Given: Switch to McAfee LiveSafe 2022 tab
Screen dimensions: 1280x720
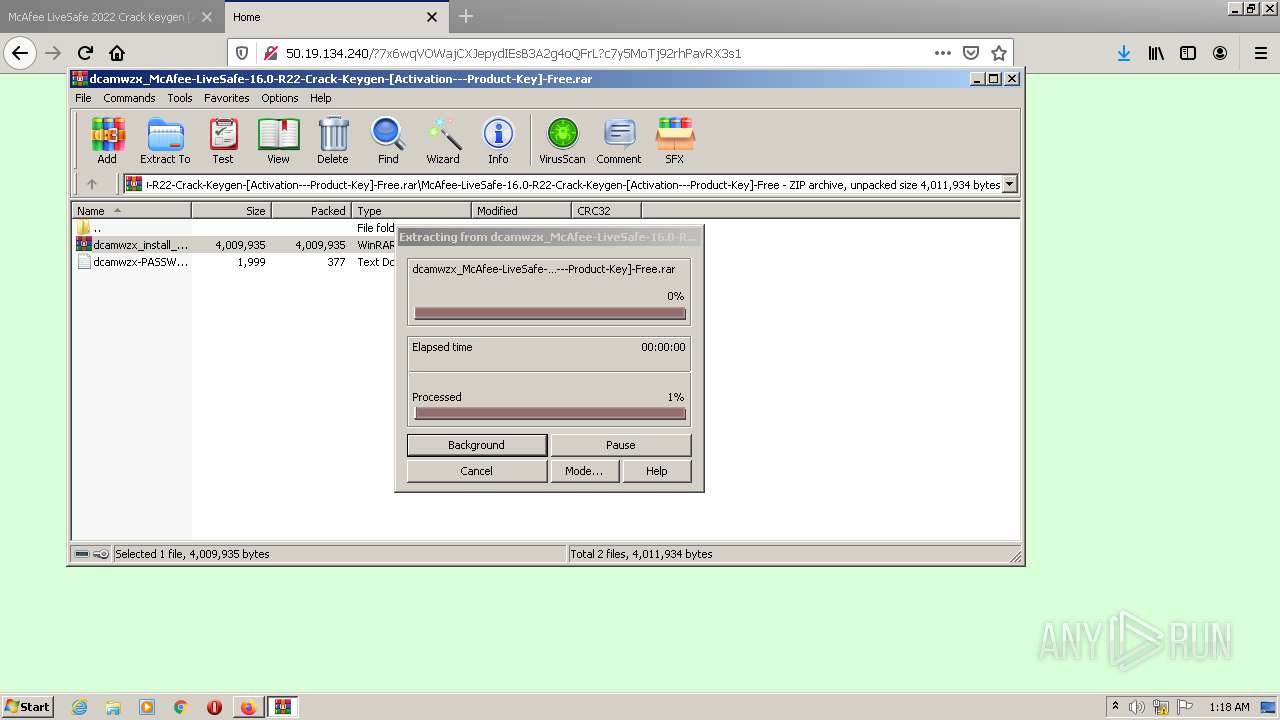Looking at the screenshot, I should 100,17.
